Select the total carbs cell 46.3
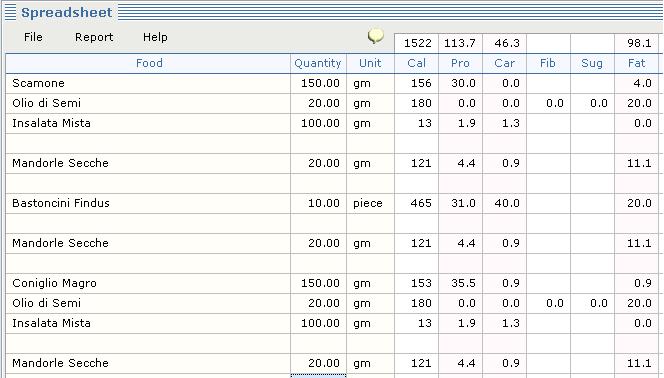 click(x=504, y=43)
